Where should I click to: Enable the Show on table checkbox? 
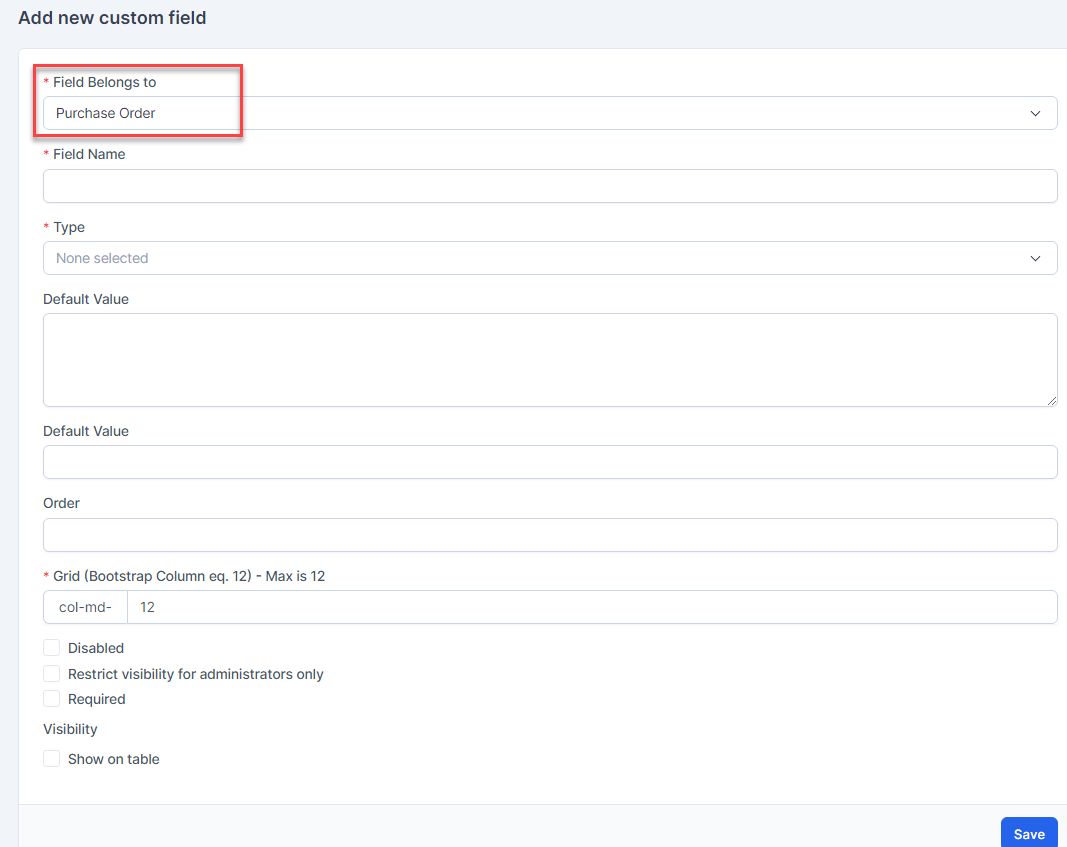click(52, 759)
